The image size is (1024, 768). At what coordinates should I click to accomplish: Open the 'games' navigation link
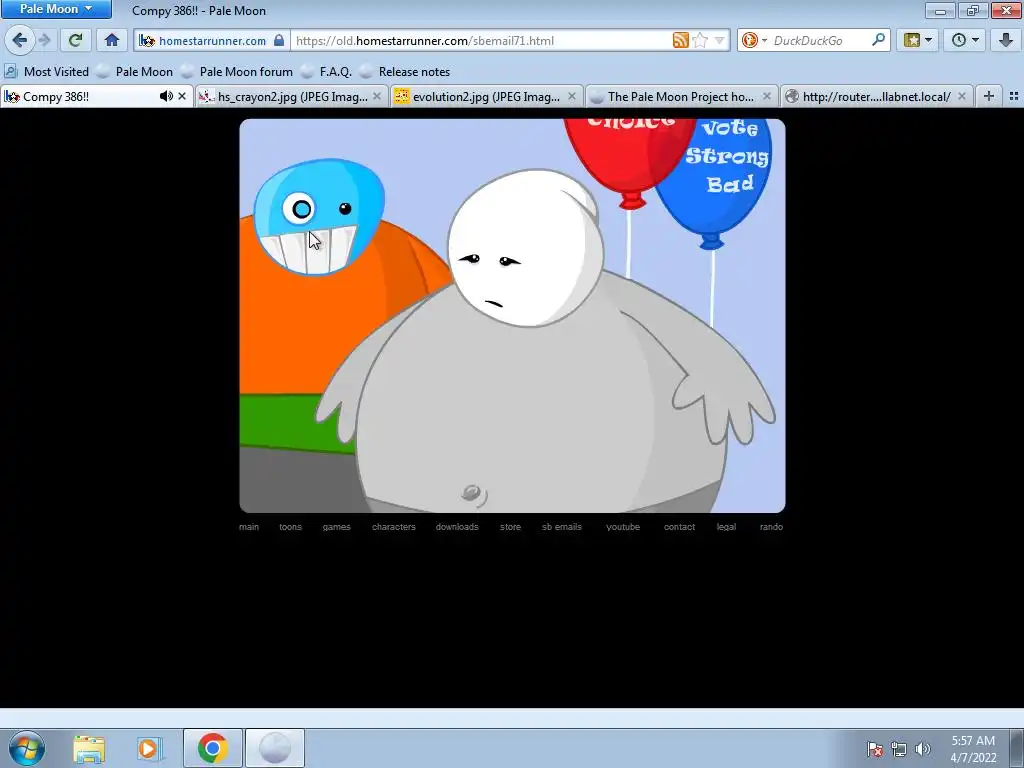pos(336,526)
